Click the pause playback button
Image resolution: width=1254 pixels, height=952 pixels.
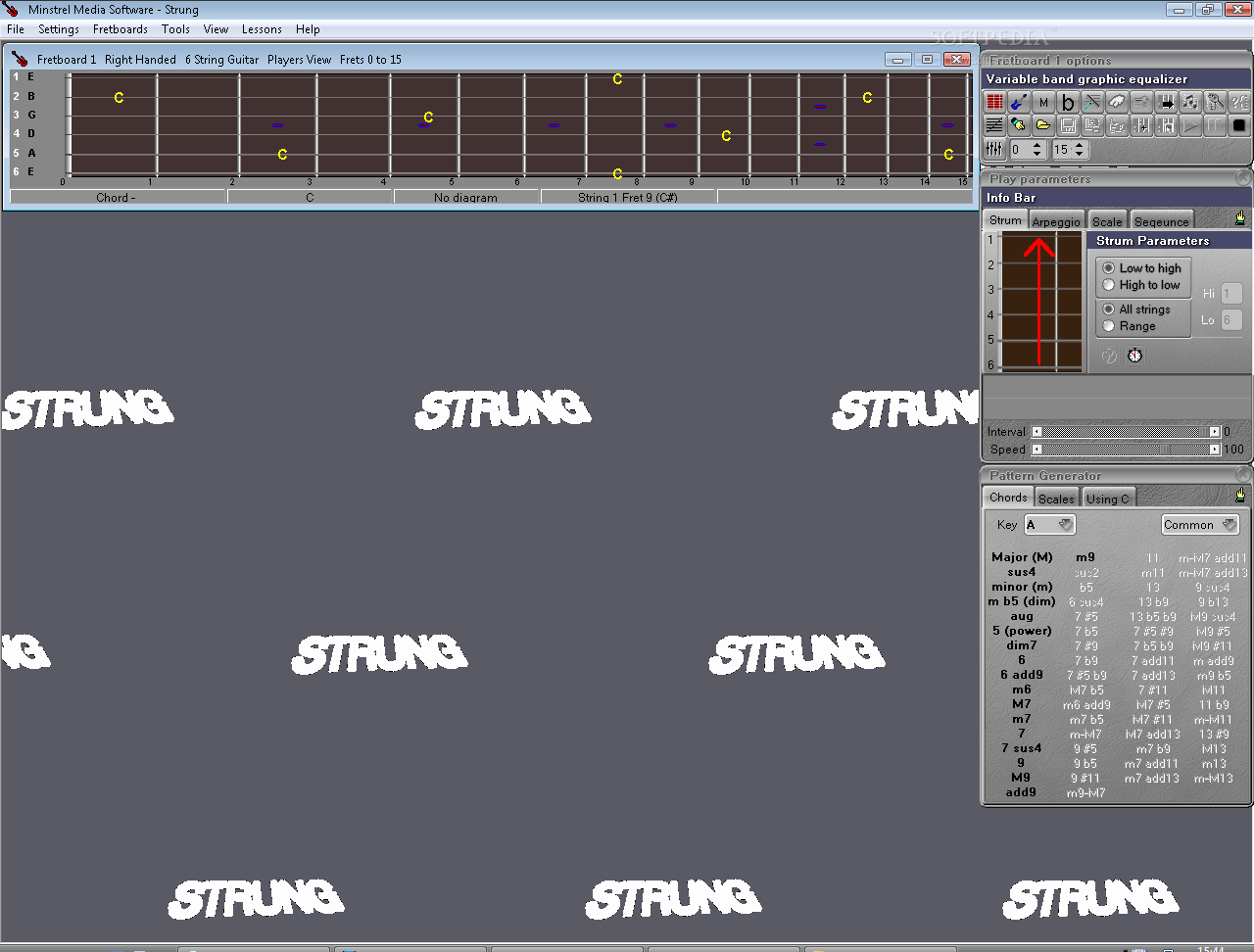pyautogui.click(x=1215, y=125)
